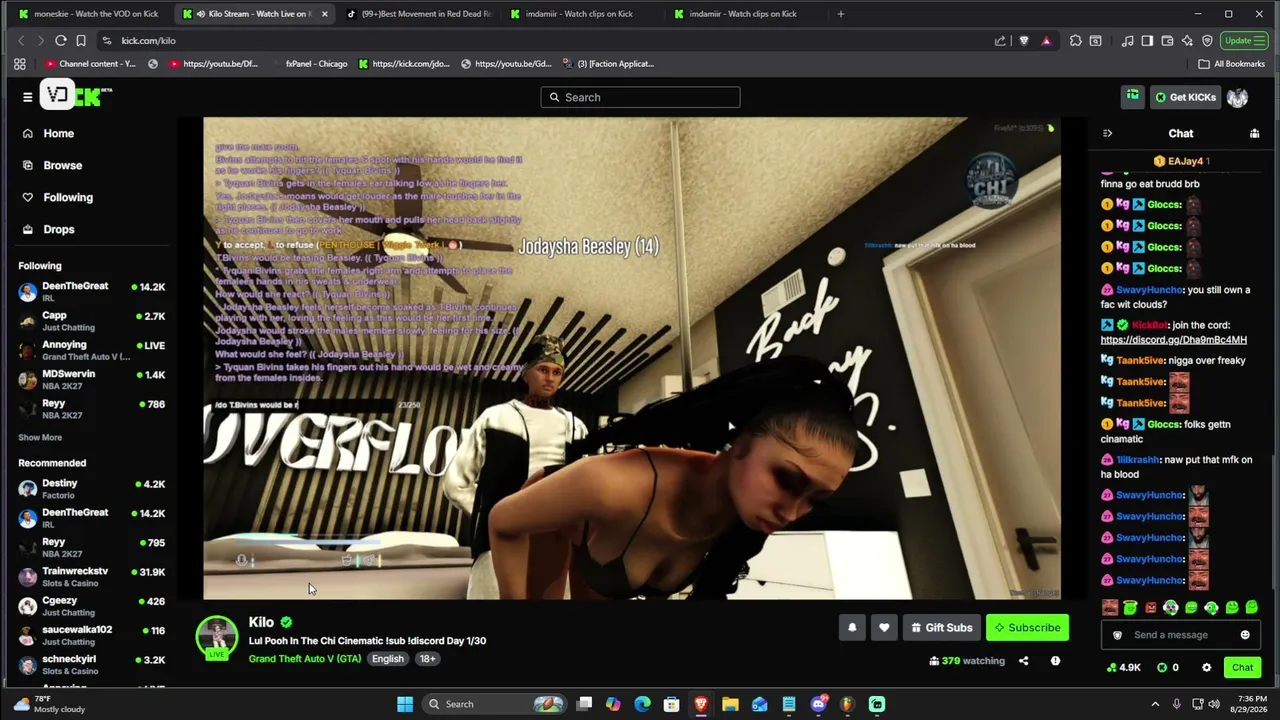The image size is (1280, 720).
Task: Open Destiny in Recommended channels
Action: [x=91, y=489]
